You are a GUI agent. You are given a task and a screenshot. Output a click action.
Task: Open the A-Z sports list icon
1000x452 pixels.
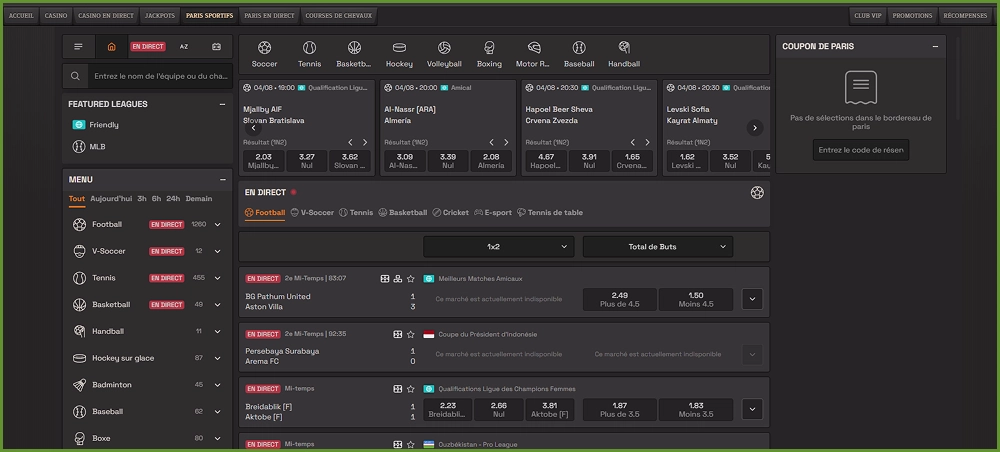[x=184, y=47]
